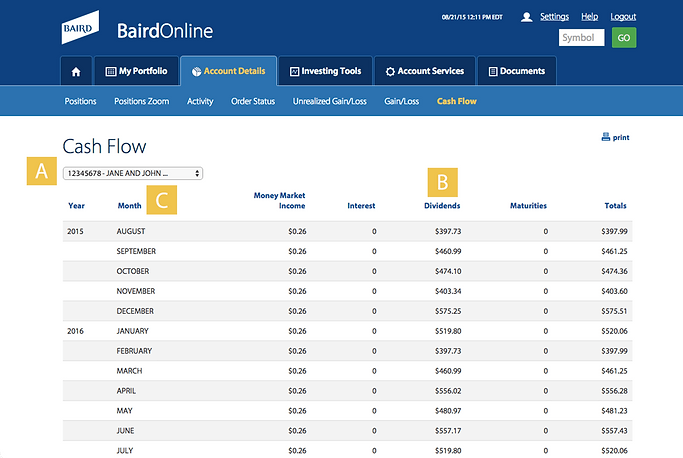Click the AUGUST month cell
This screenshot has width=683, height=458.
click(x=131, y=231)
